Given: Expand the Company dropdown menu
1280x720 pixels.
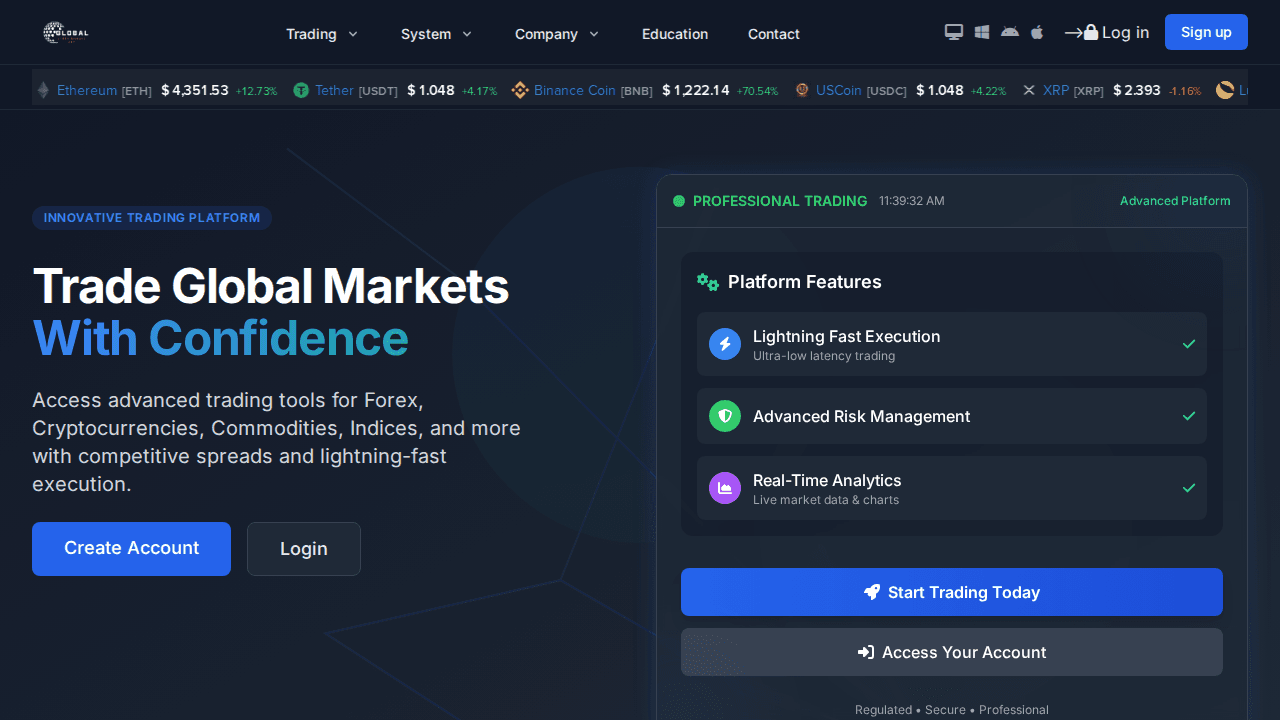Looking at the screenshot, I should click(556, 34).
